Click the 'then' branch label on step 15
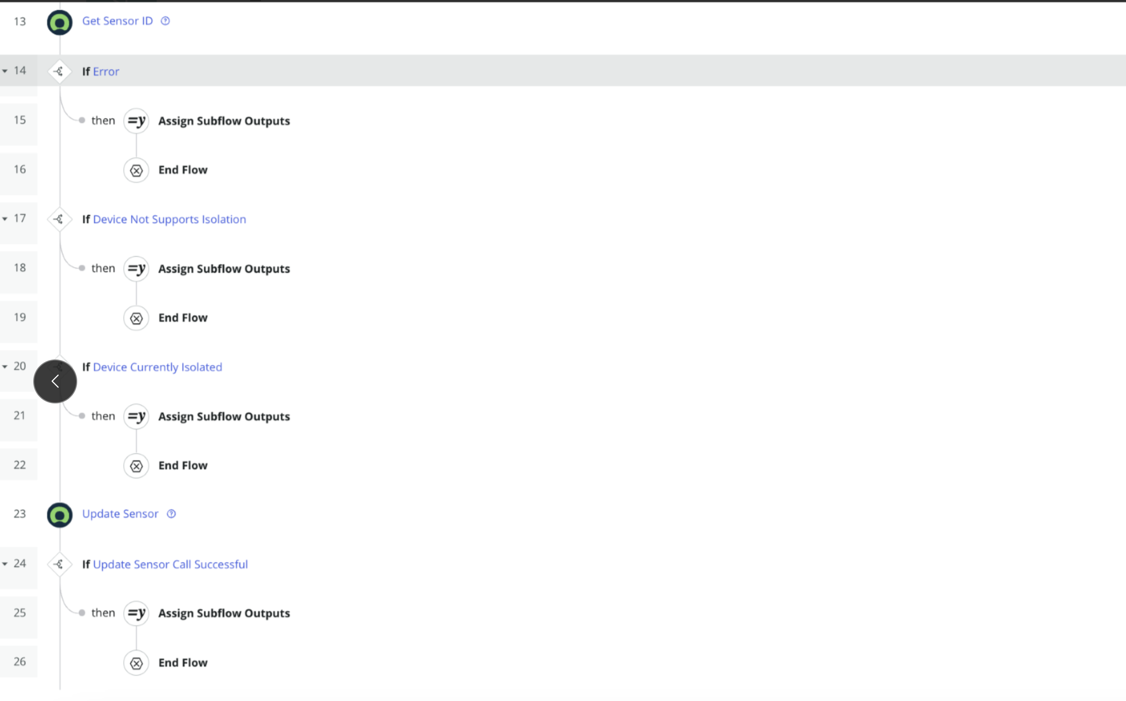 [x=103, y=120]
